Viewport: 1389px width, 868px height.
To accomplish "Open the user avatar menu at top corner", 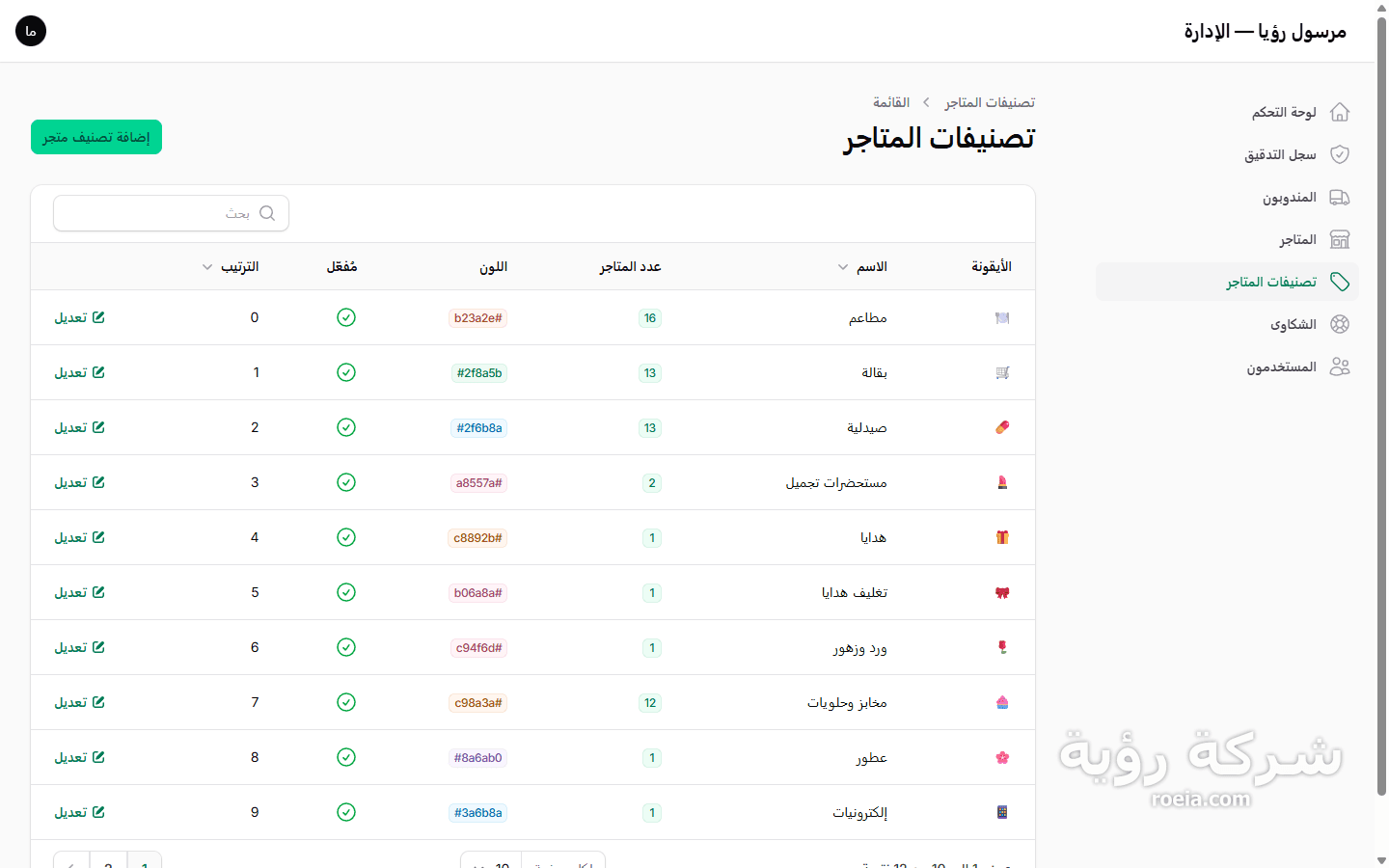I will 31,31.
